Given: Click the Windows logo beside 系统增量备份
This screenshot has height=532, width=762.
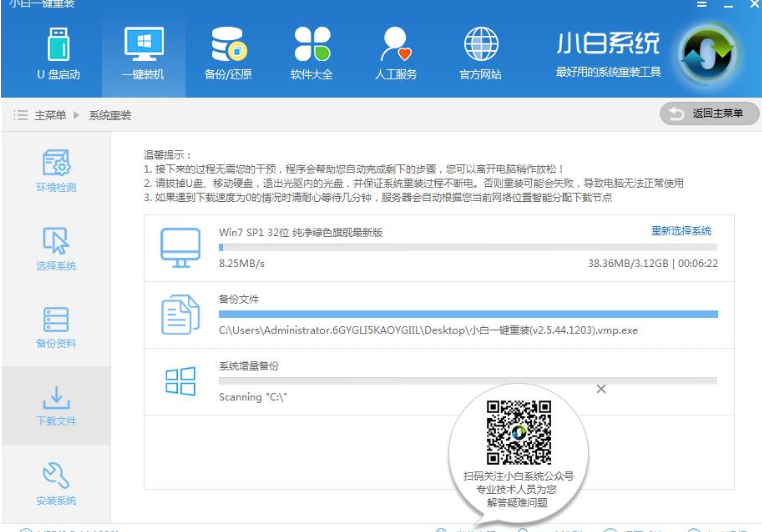Looking at the screenshot, I should [181, 381].
